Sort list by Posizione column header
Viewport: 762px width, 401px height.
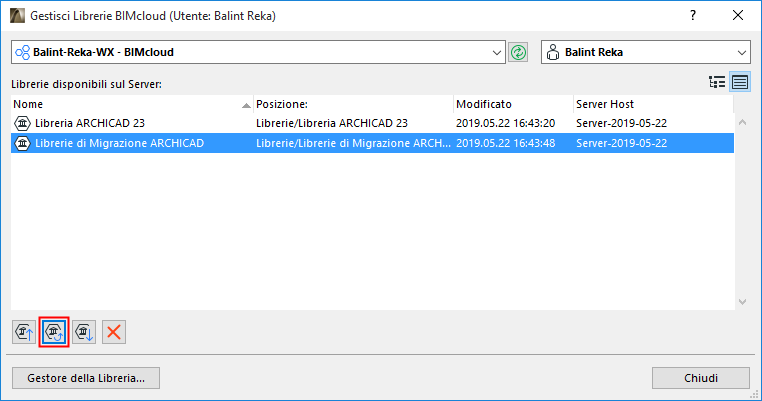(353, 104)
